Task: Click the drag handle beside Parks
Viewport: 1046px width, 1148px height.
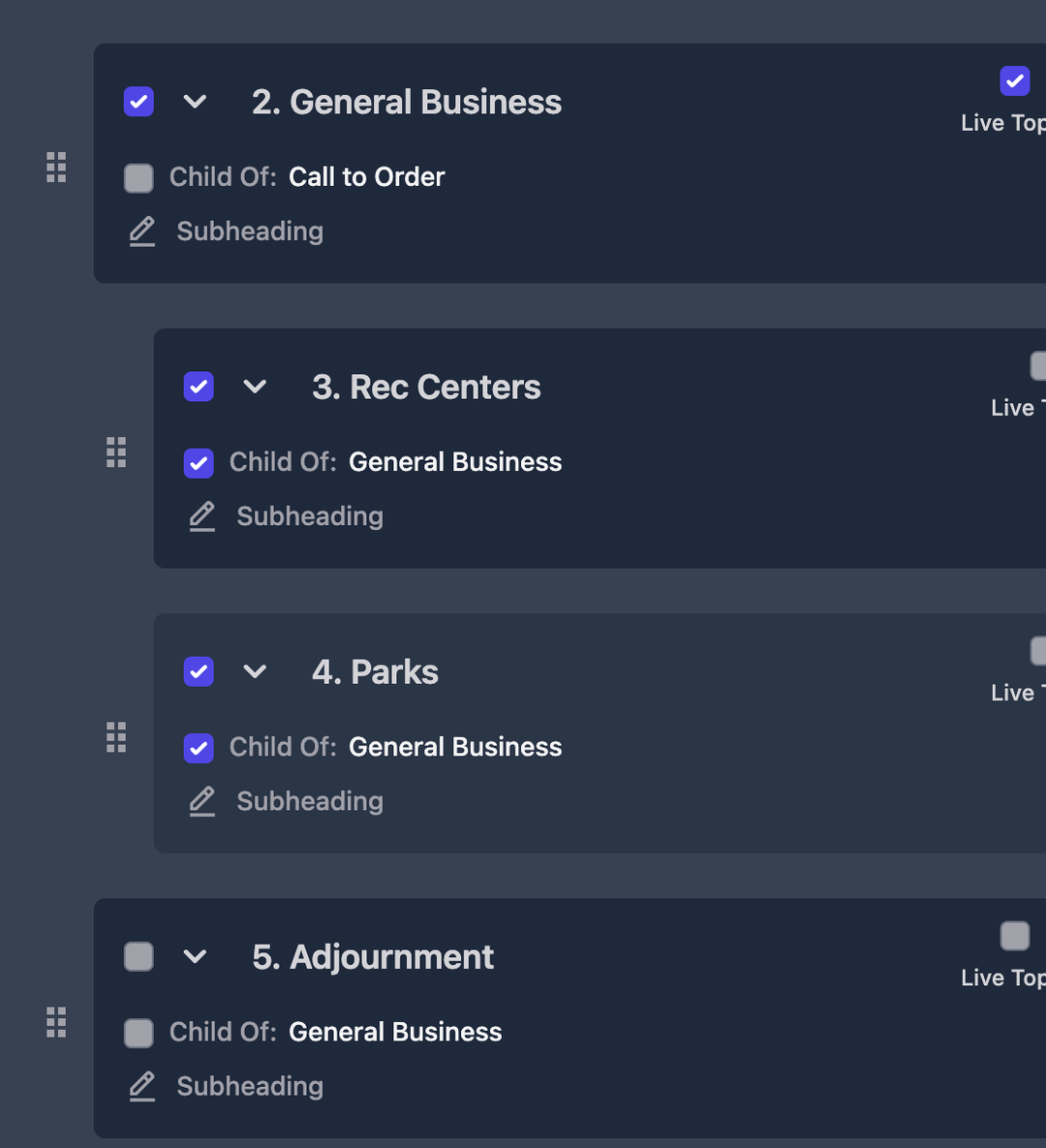Action: [x=116, y=737]
